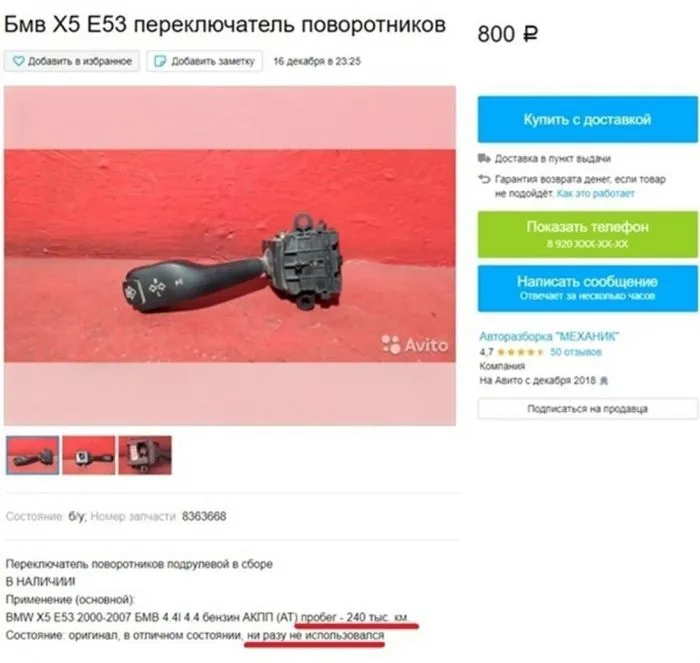This screenshot has height=663, width=700.
Task: Open seller page Авторазборка МЕХАНИК
Action: pos(550,336)
